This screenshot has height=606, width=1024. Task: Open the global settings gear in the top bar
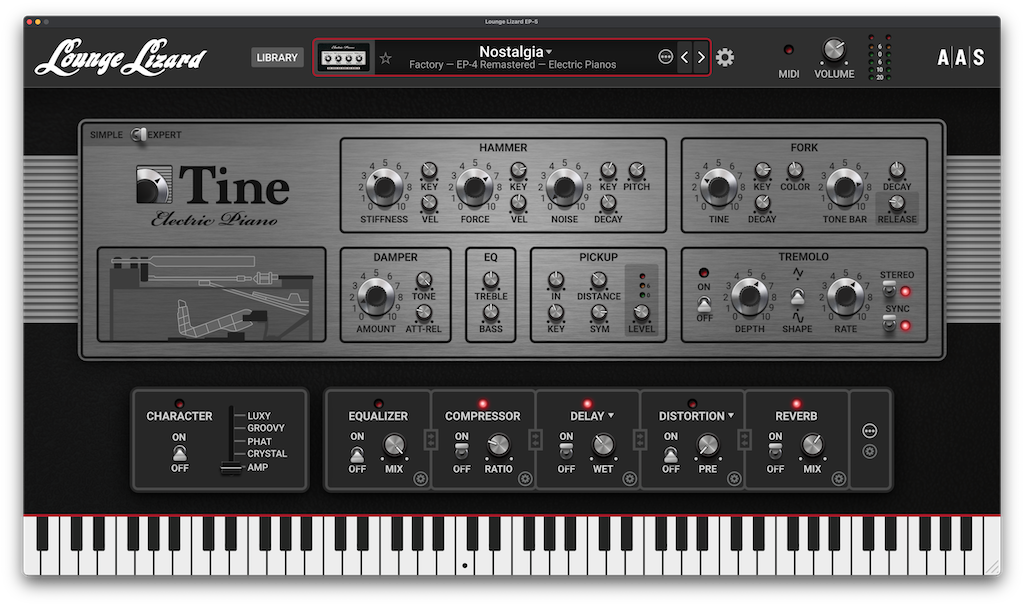point(725,57)
